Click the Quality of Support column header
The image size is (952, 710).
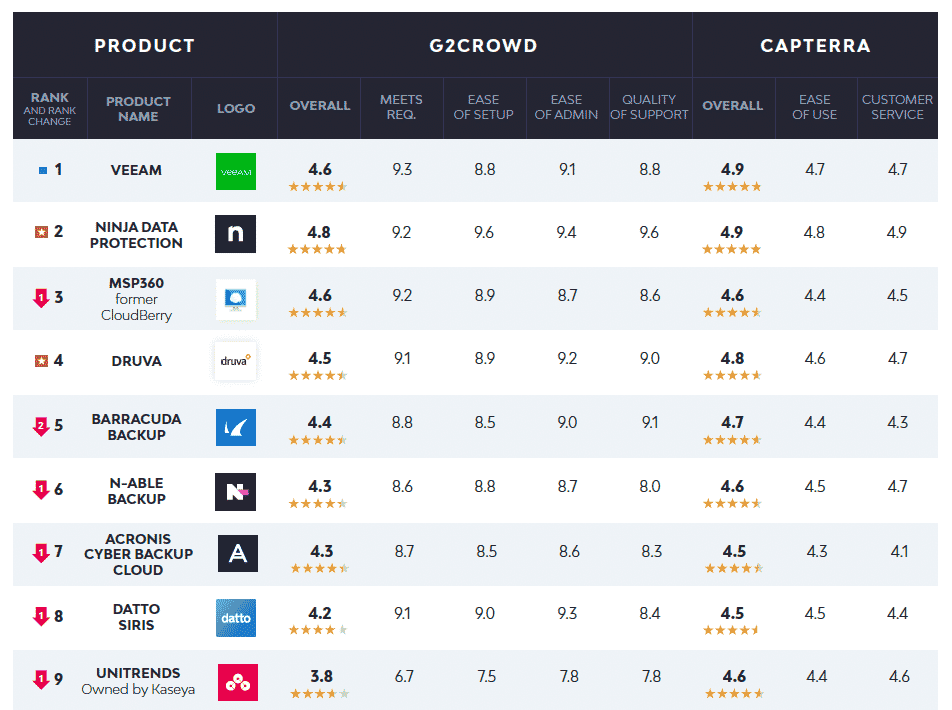click(x=649, y=107)
